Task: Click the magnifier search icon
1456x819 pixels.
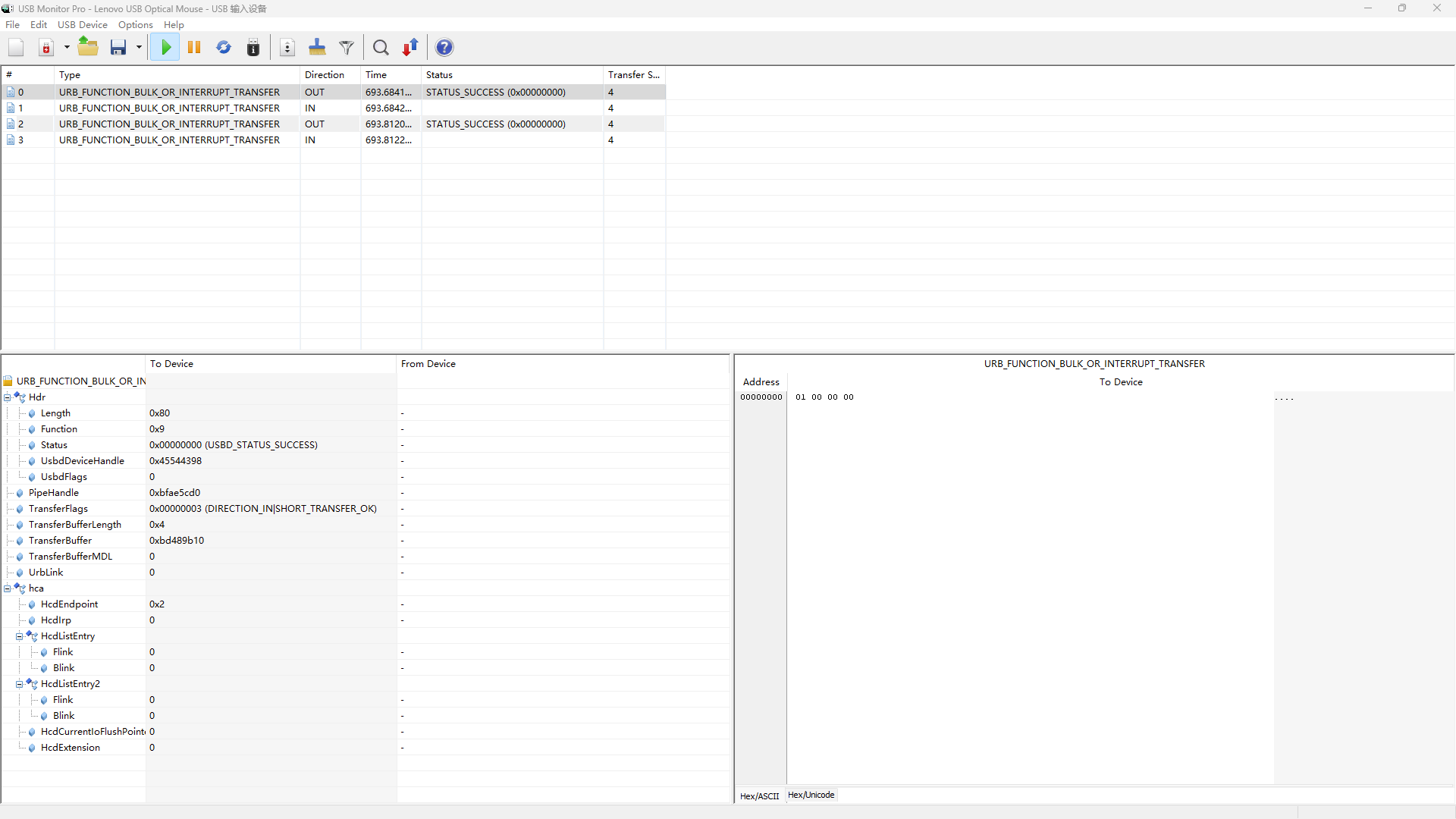Action: tap(381, 48)
